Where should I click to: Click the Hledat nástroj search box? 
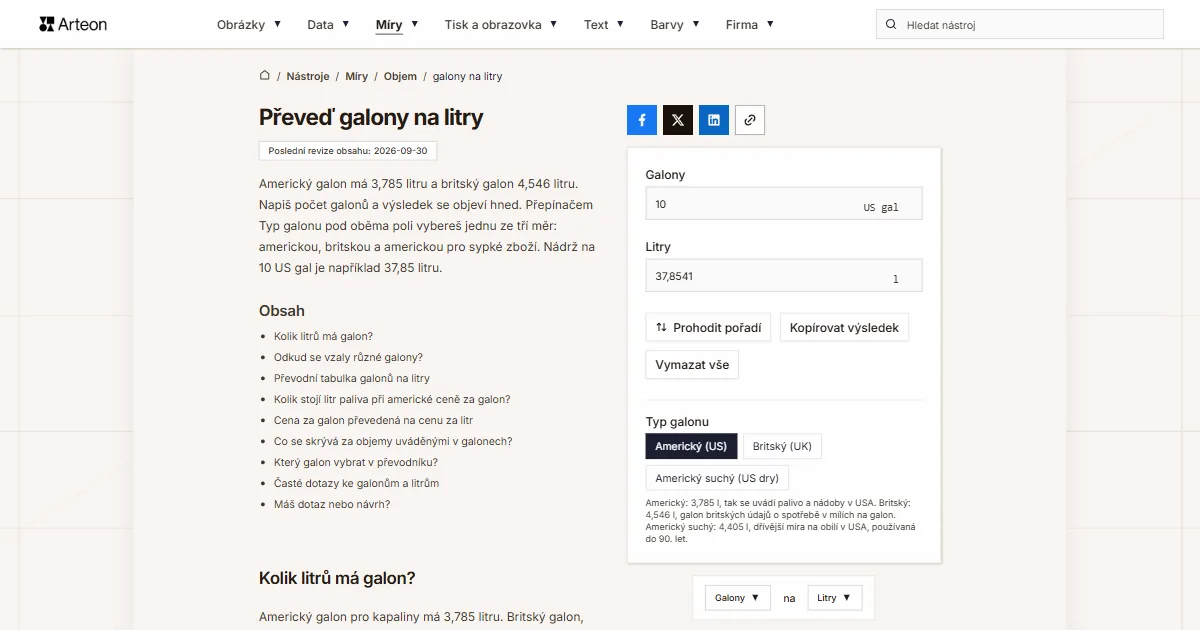pos(1020,24)
